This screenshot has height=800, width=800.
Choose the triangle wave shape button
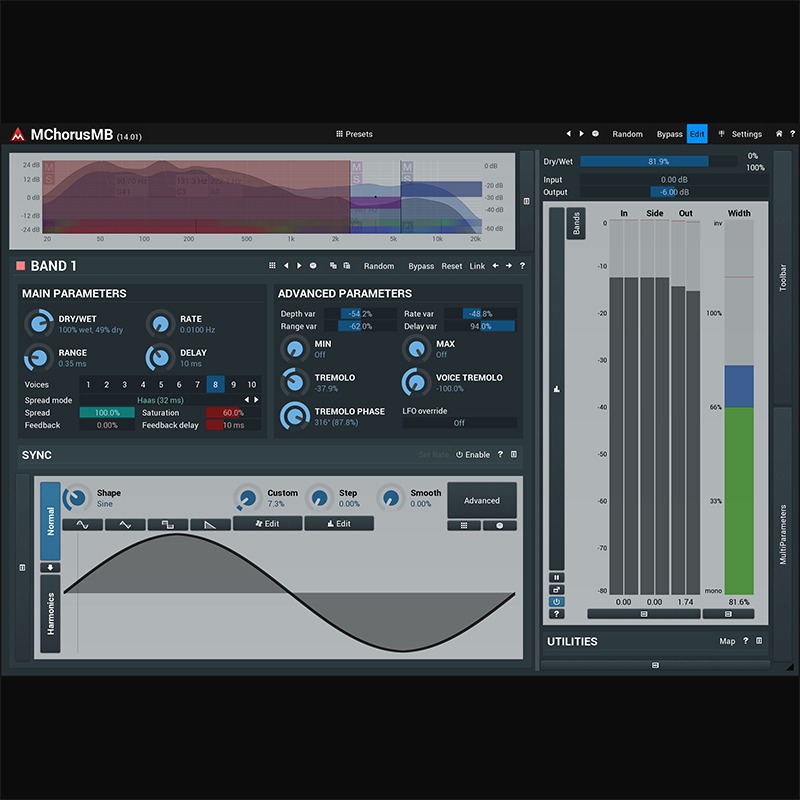click(126, 524)
